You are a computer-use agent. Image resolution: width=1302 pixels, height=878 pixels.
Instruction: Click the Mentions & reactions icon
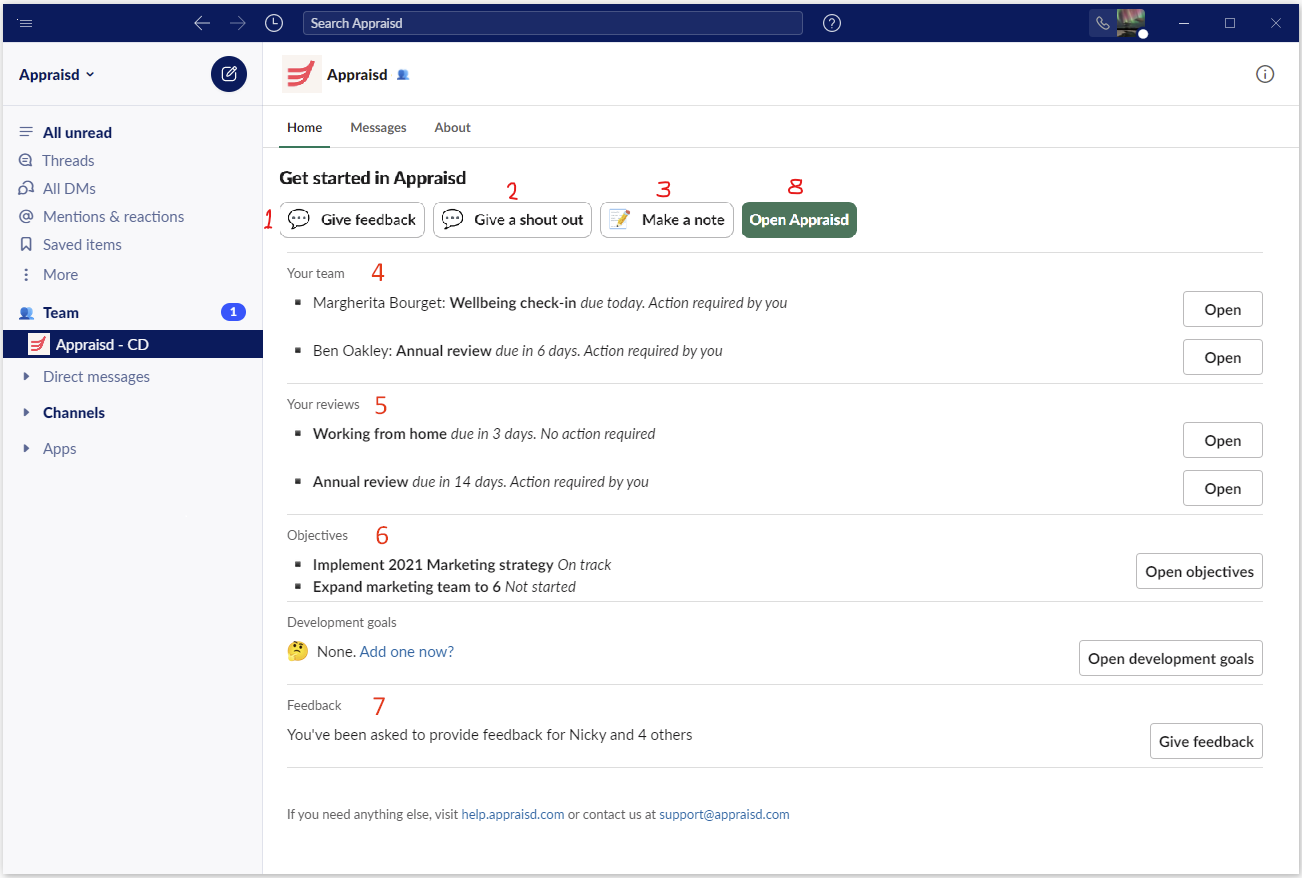pos(26,216)
